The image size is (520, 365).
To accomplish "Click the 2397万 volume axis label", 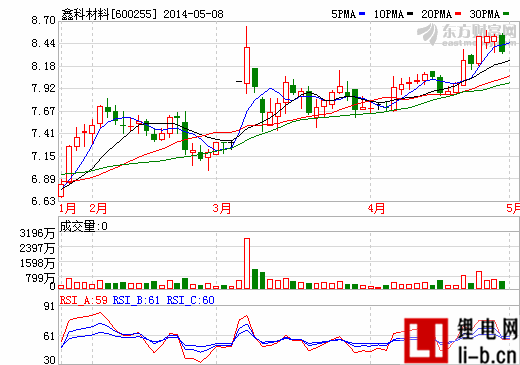I will point(37,248).
